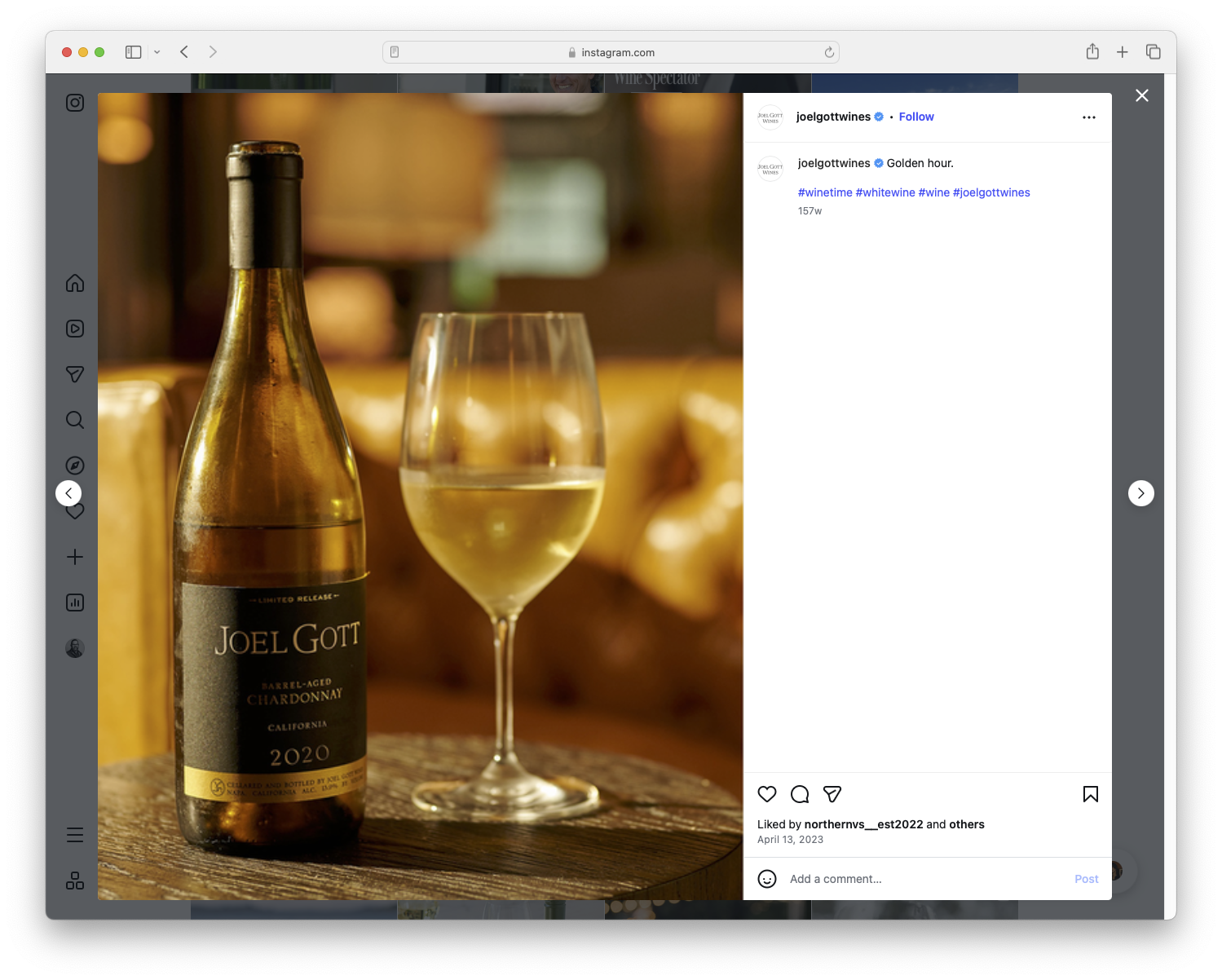Click the April 13, 2023 date
The image size is (1222, 980).
coord(790,840)
